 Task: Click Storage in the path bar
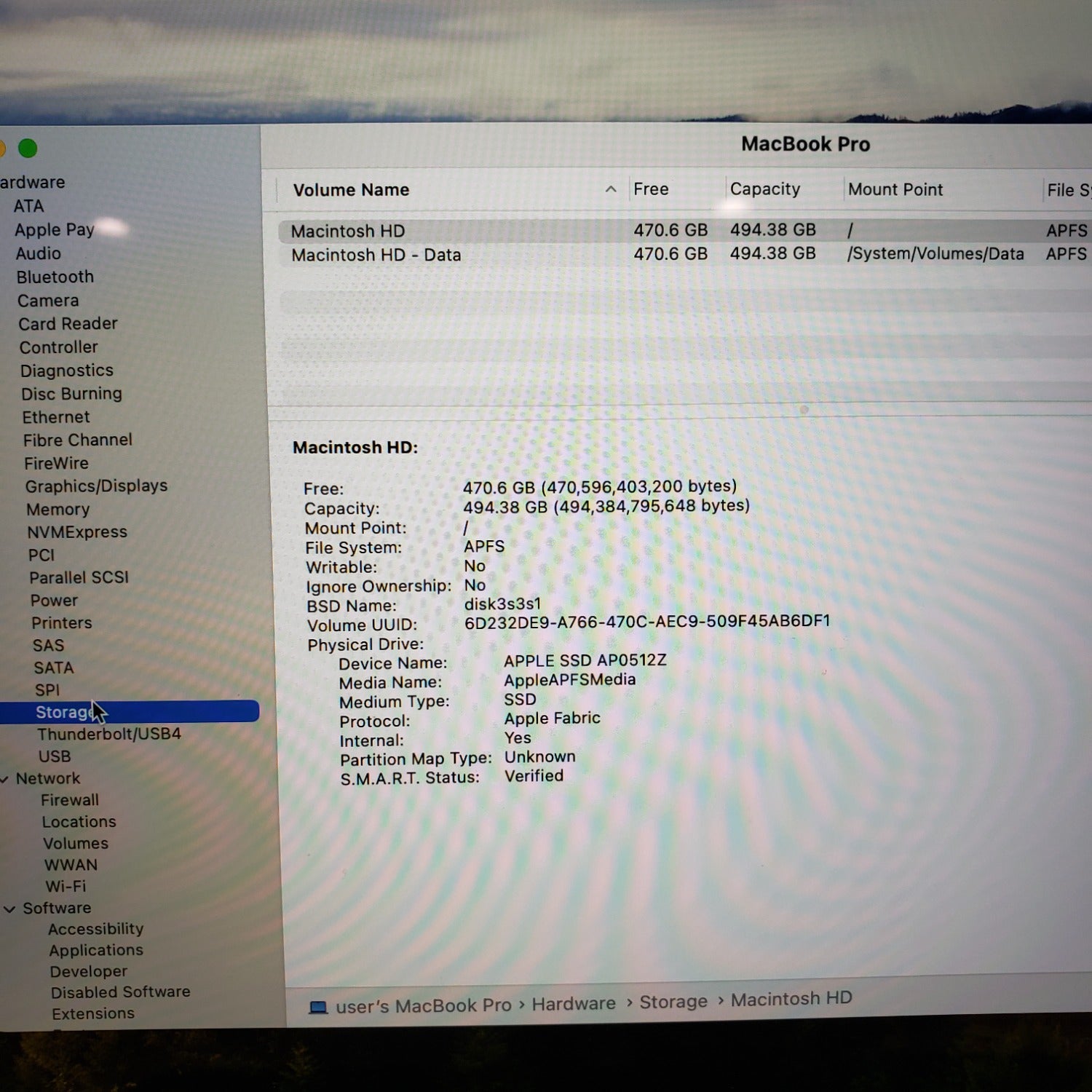tap(673, 1002)
